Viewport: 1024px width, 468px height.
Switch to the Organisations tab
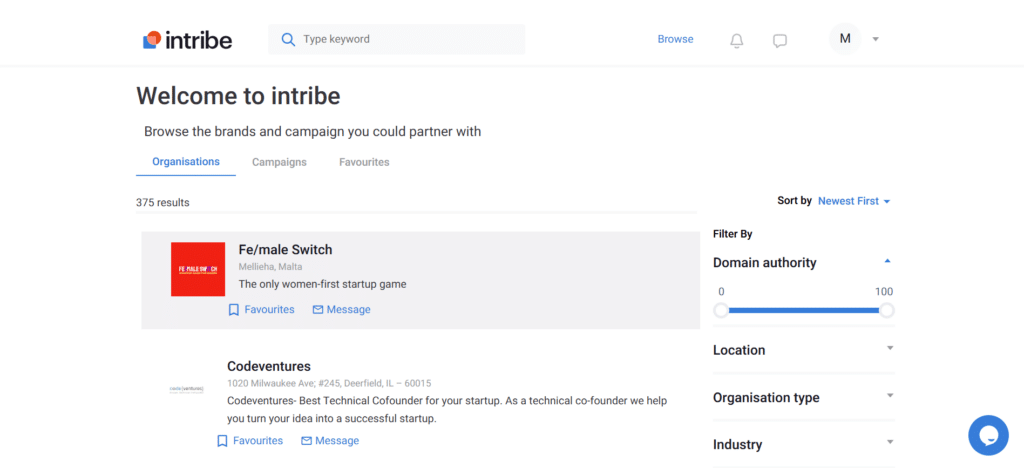186,162
